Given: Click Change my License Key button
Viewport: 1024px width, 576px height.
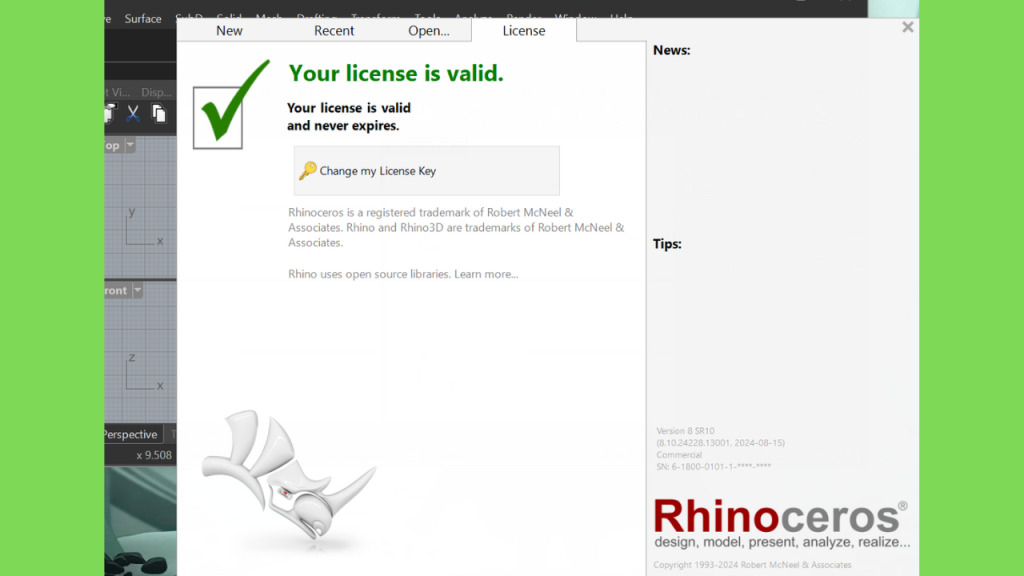Looking at the screenshot, I should point(426,170).
